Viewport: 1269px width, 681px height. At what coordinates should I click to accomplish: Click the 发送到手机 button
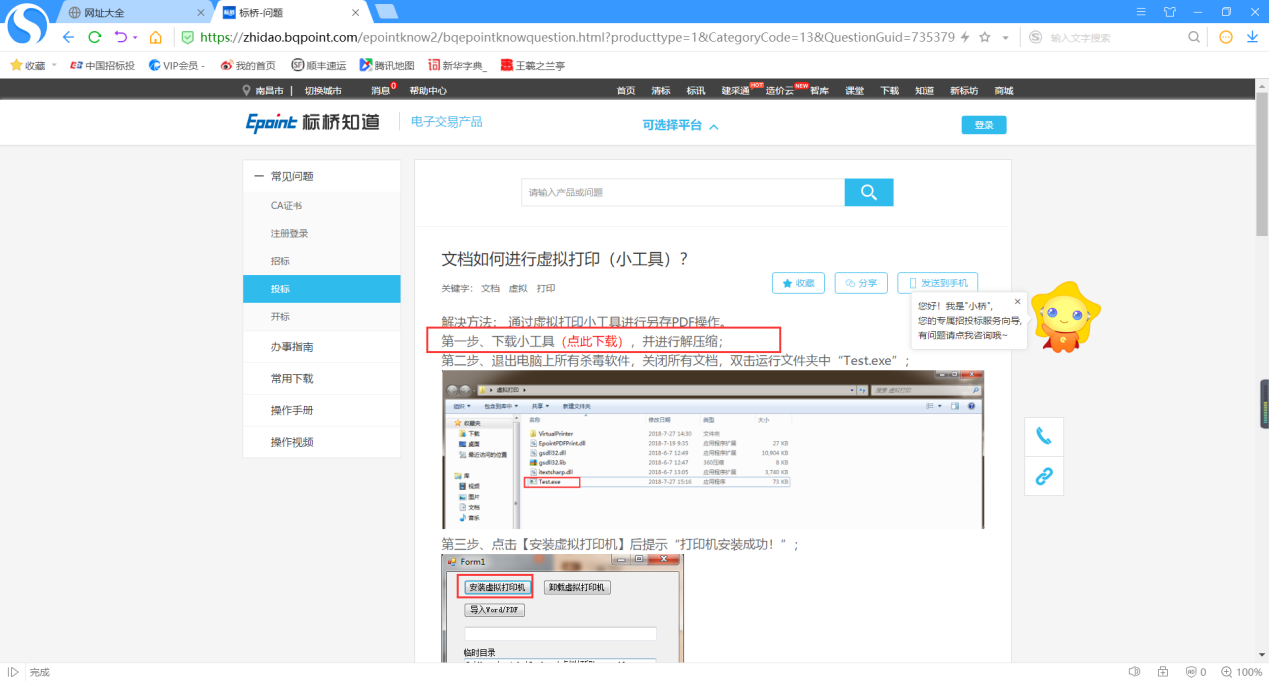[937, 283]
